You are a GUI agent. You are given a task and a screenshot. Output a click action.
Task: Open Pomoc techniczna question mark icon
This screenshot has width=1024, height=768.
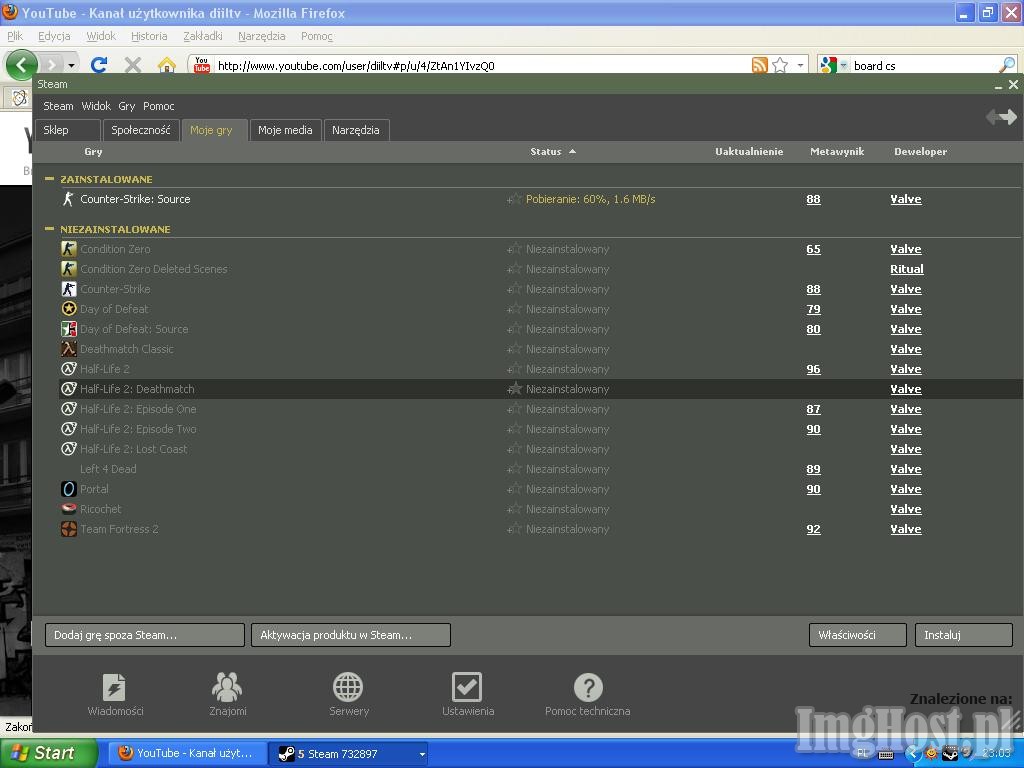click(x=588, y=687)
